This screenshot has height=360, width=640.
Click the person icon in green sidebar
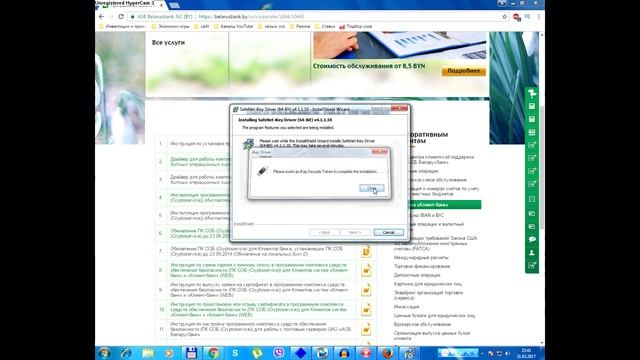[532, 253]
